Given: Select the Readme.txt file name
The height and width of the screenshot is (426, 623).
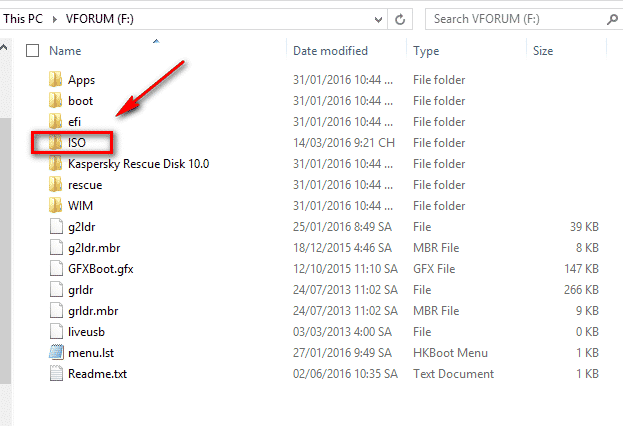Looking at the screenshot, I should (97, 374).
